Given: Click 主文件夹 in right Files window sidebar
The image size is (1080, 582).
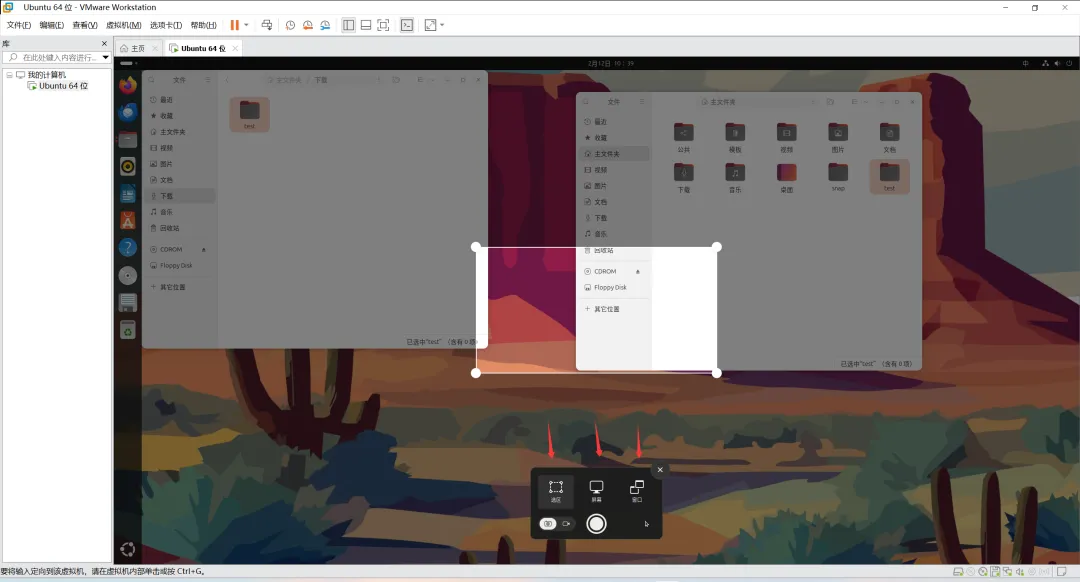Looking at the screenshot, I should [614, 154].
